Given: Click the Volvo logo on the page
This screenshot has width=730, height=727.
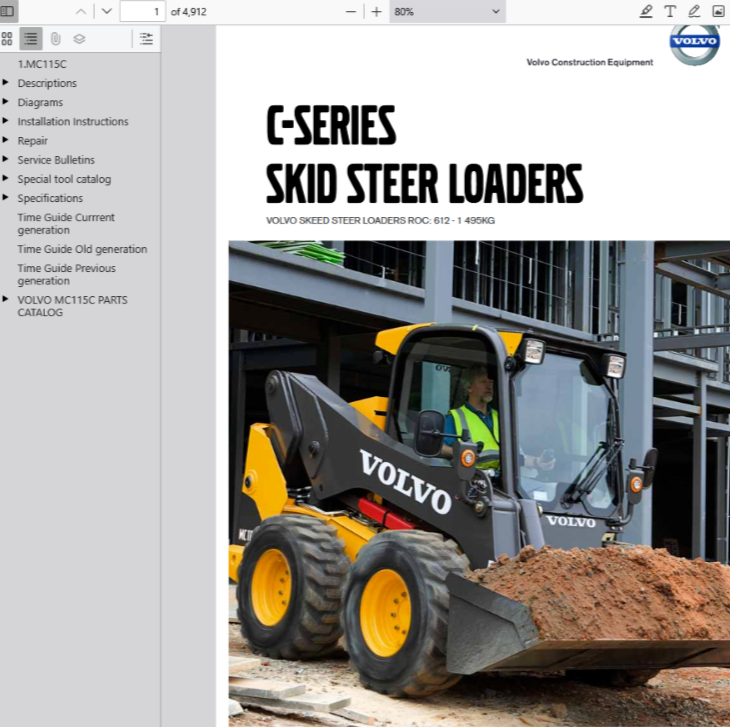Looking at the screenshot, I should coord(695,43).
